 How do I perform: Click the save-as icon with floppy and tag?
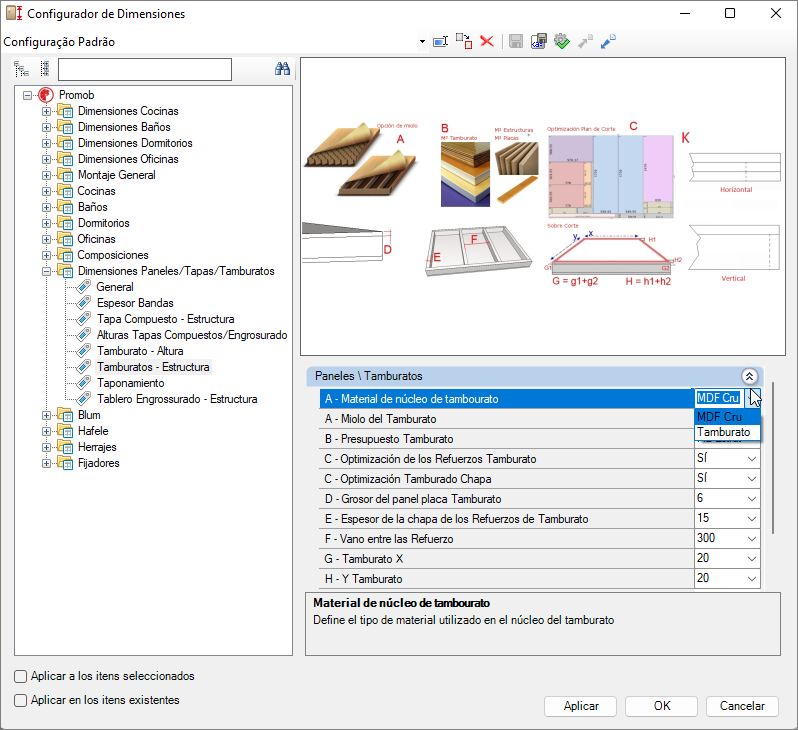(x=538, y=41)
